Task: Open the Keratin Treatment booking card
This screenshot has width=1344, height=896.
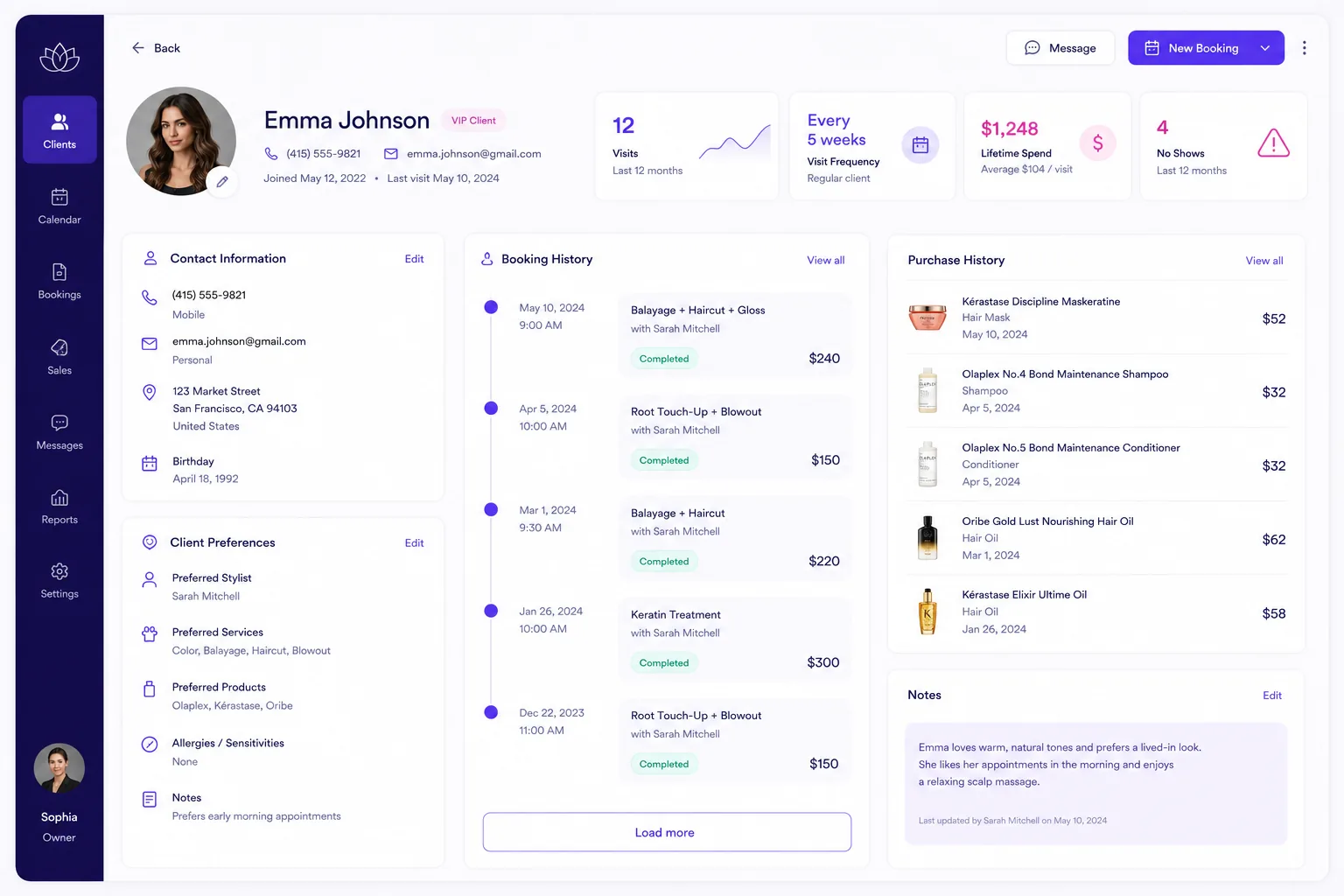Action: 735,640
